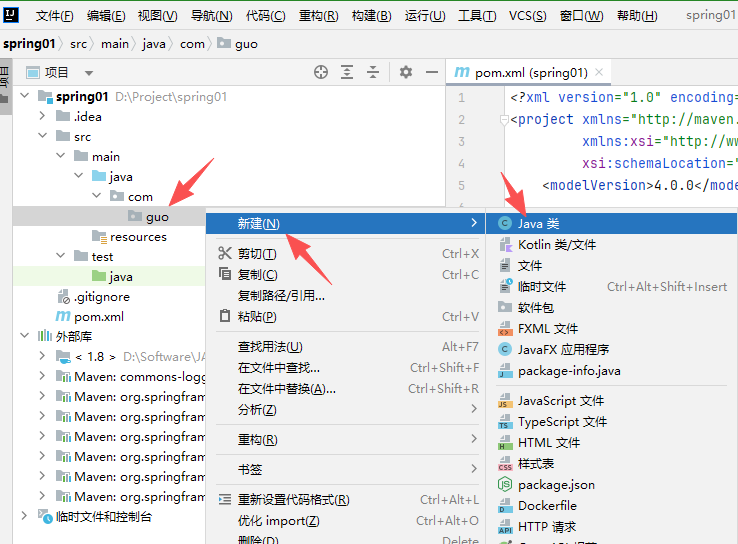Select the .gitignore file in tree
Viewport: 738px width, 544px height.
[x=101, y=297]
